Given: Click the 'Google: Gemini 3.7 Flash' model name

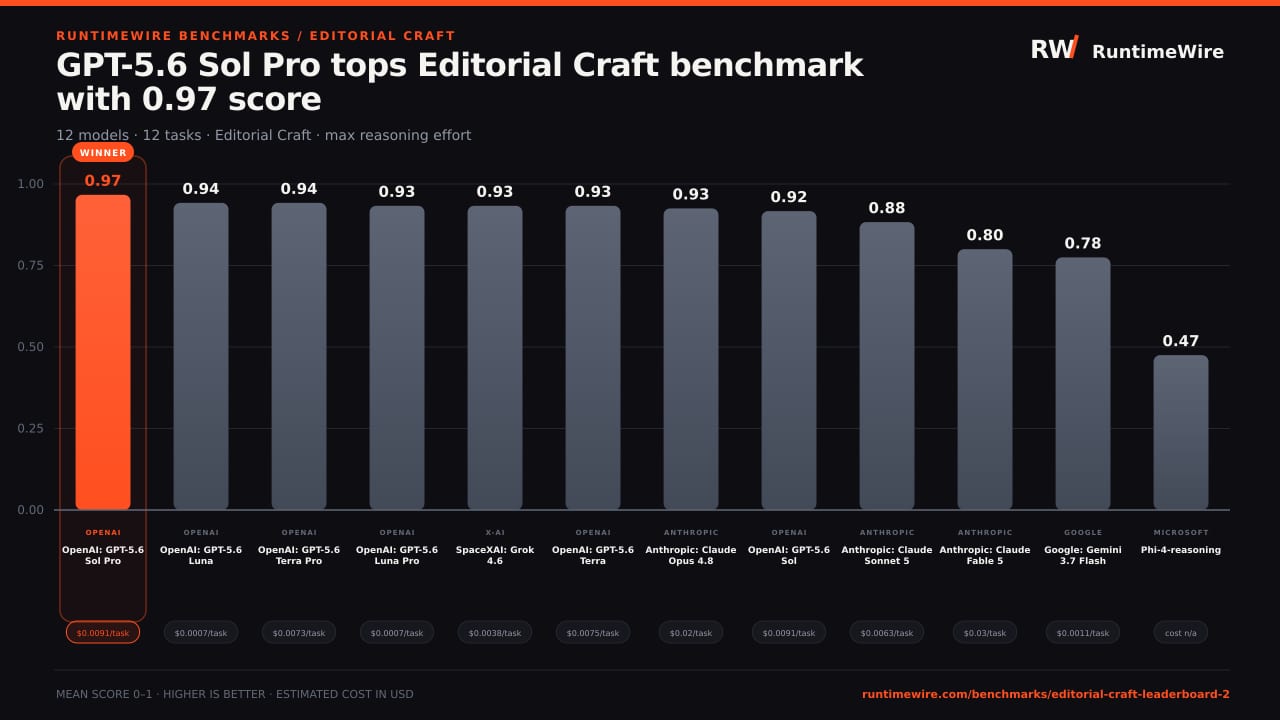Looking at the screenshot, I should 1083,555.
